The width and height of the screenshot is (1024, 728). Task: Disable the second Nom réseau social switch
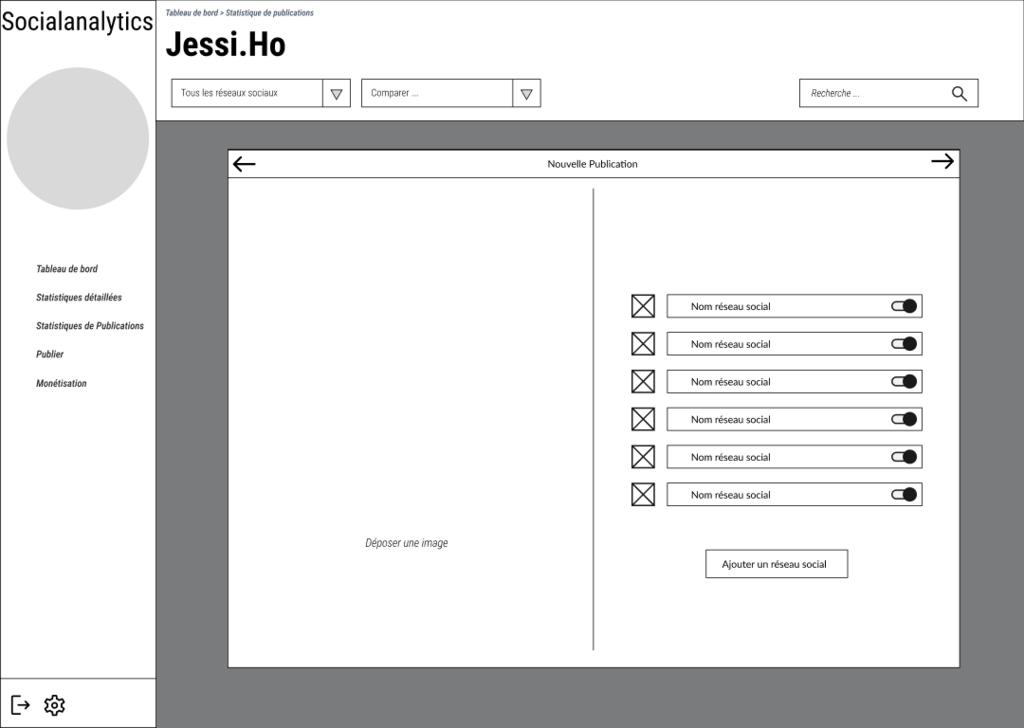[x=904, y=344]
